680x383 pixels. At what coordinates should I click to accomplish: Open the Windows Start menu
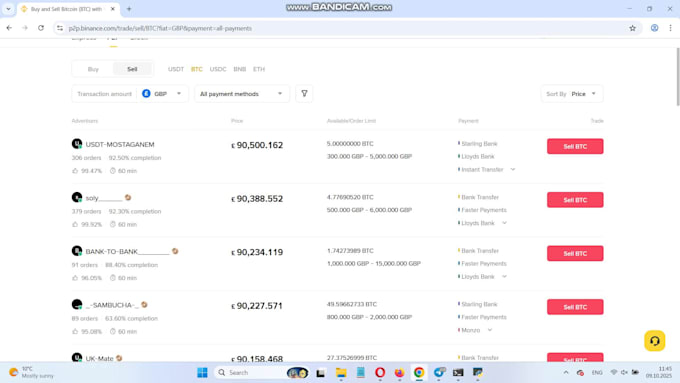point(202,373)
